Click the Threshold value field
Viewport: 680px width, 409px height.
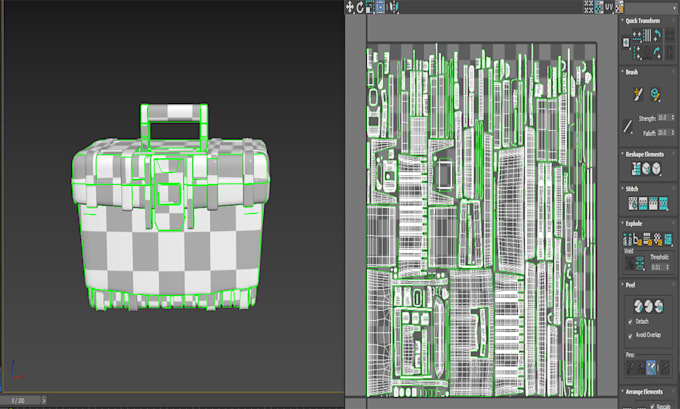[x=656, y=267]
